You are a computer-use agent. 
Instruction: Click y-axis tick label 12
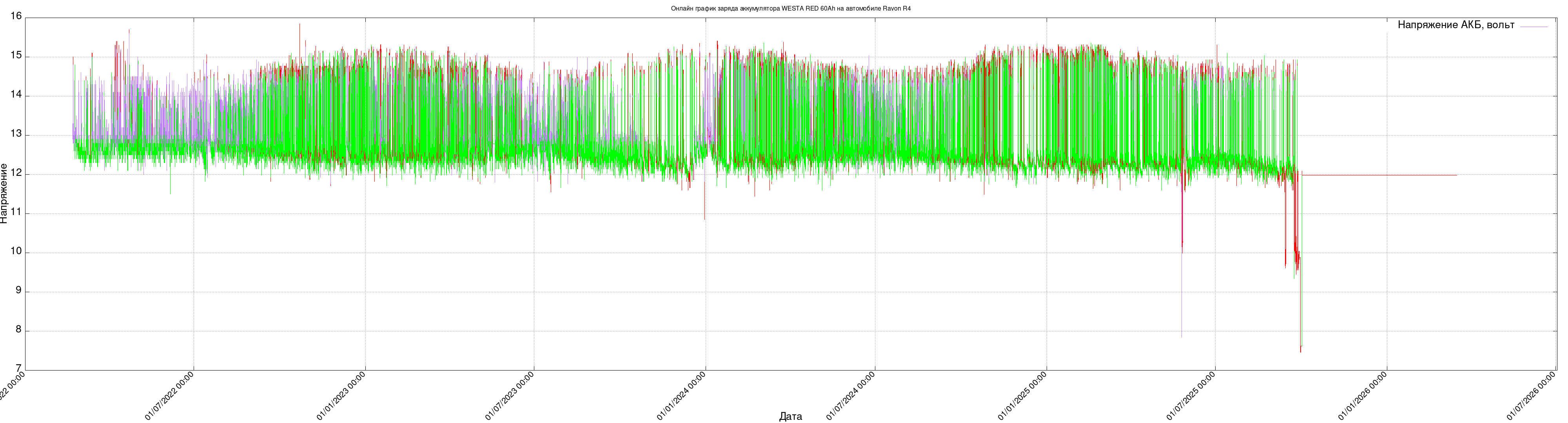coord(16,173)
